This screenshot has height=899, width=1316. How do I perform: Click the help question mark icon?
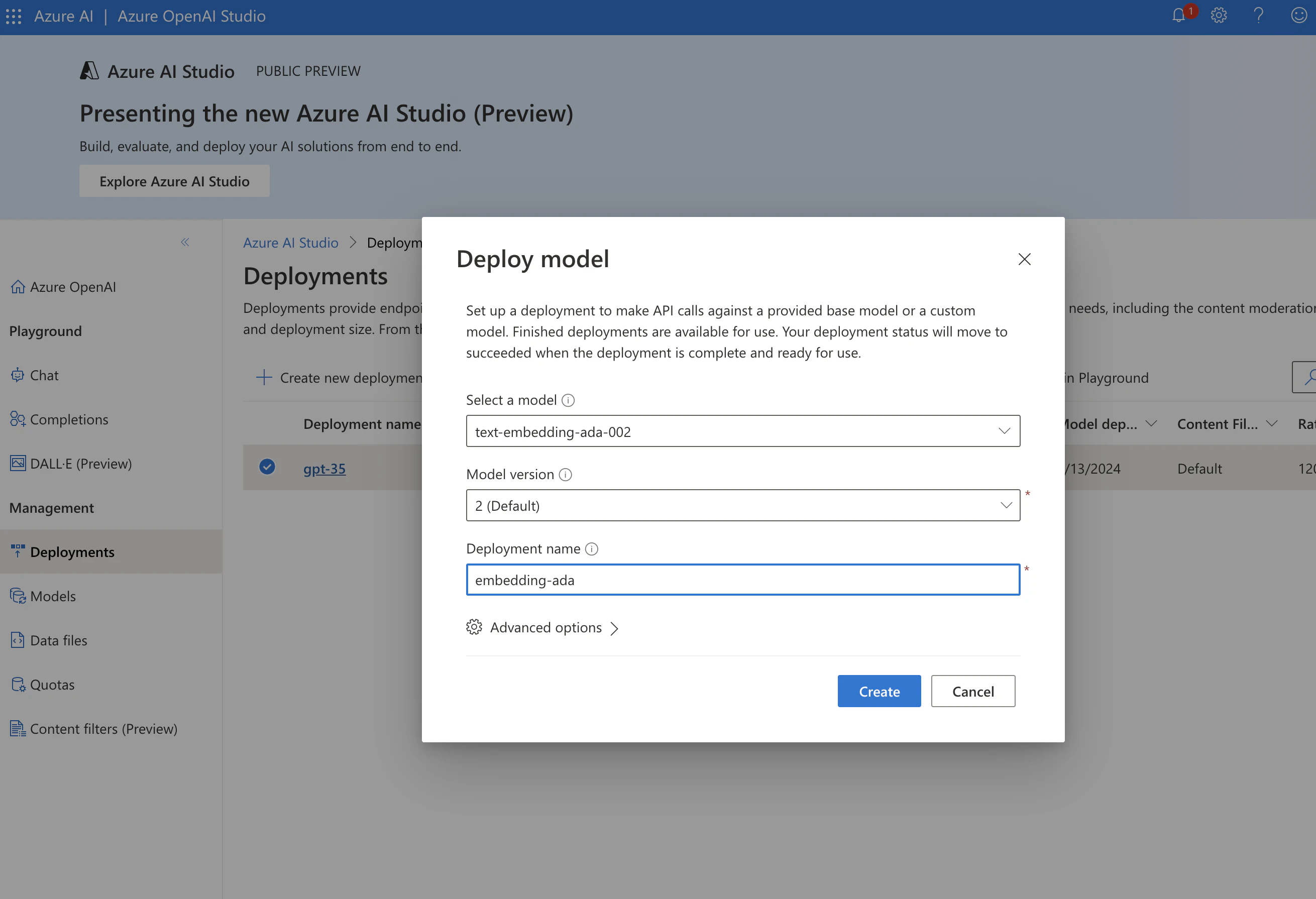1258,15
